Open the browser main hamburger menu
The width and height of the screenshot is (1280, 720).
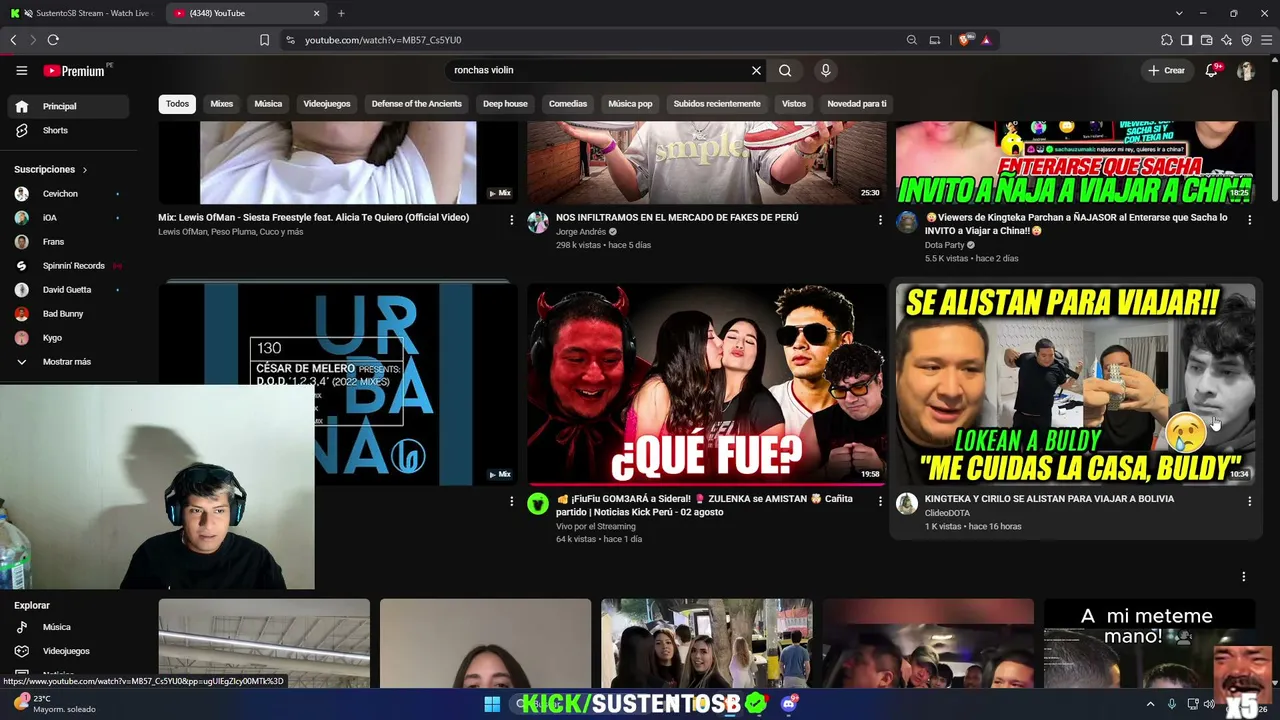click(1266, 40)
